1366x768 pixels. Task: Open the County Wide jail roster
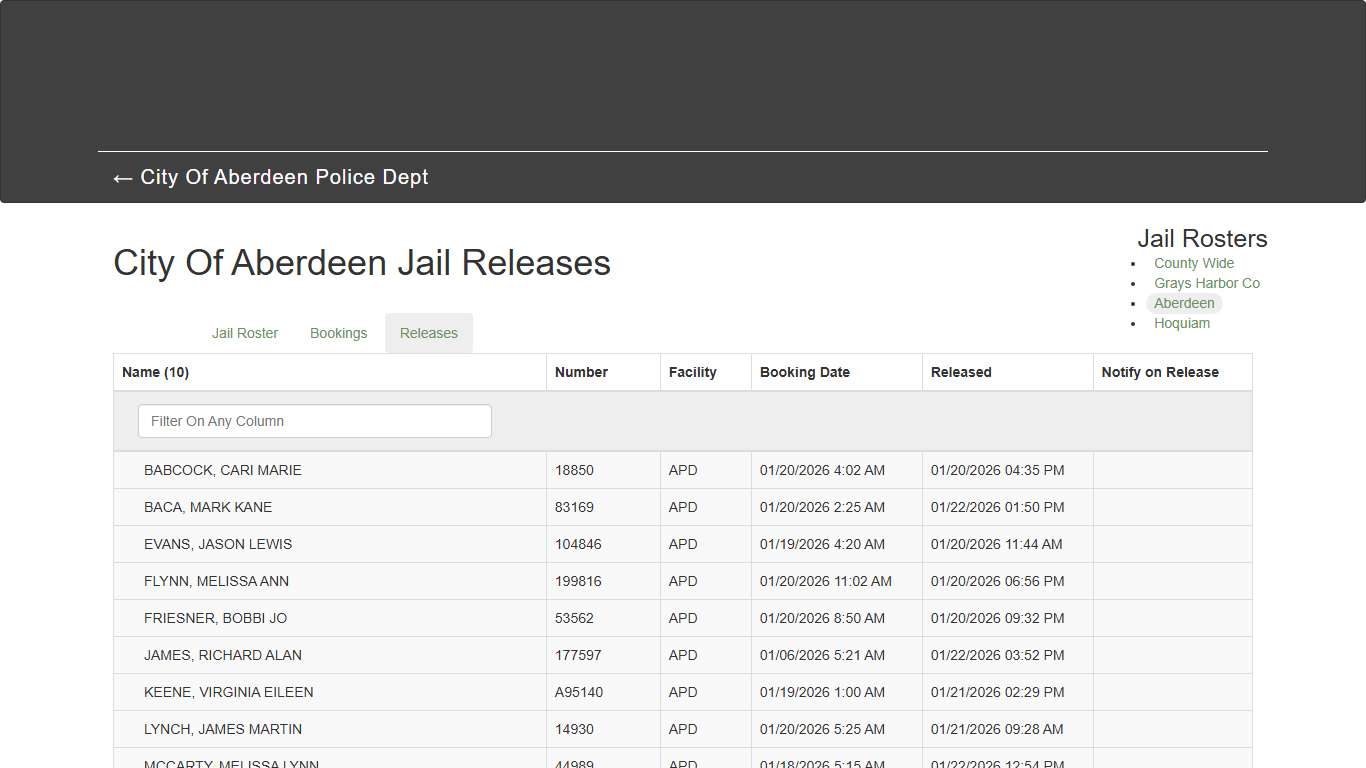1193,263
